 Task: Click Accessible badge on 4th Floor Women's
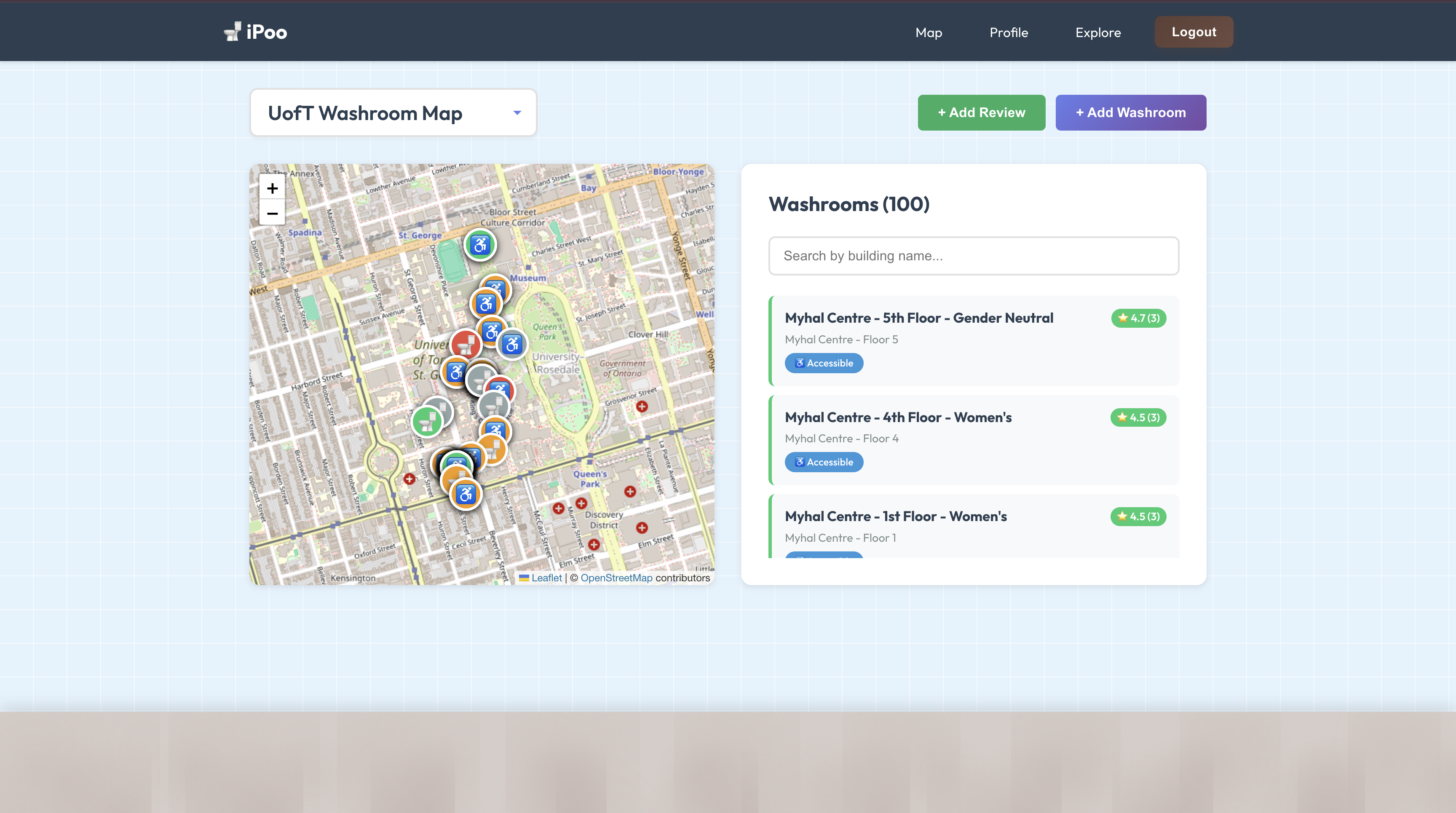click(824, 462)
